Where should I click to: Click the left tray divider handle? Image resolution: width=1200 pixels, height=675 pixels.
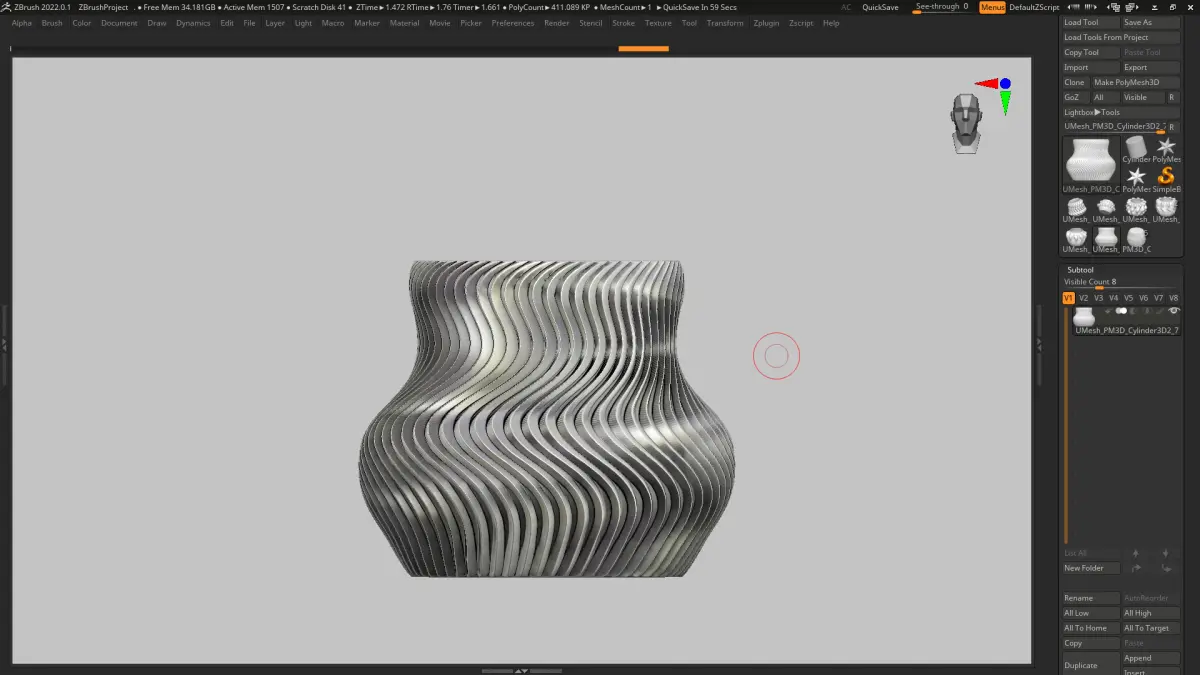click(x=4, y=344)
